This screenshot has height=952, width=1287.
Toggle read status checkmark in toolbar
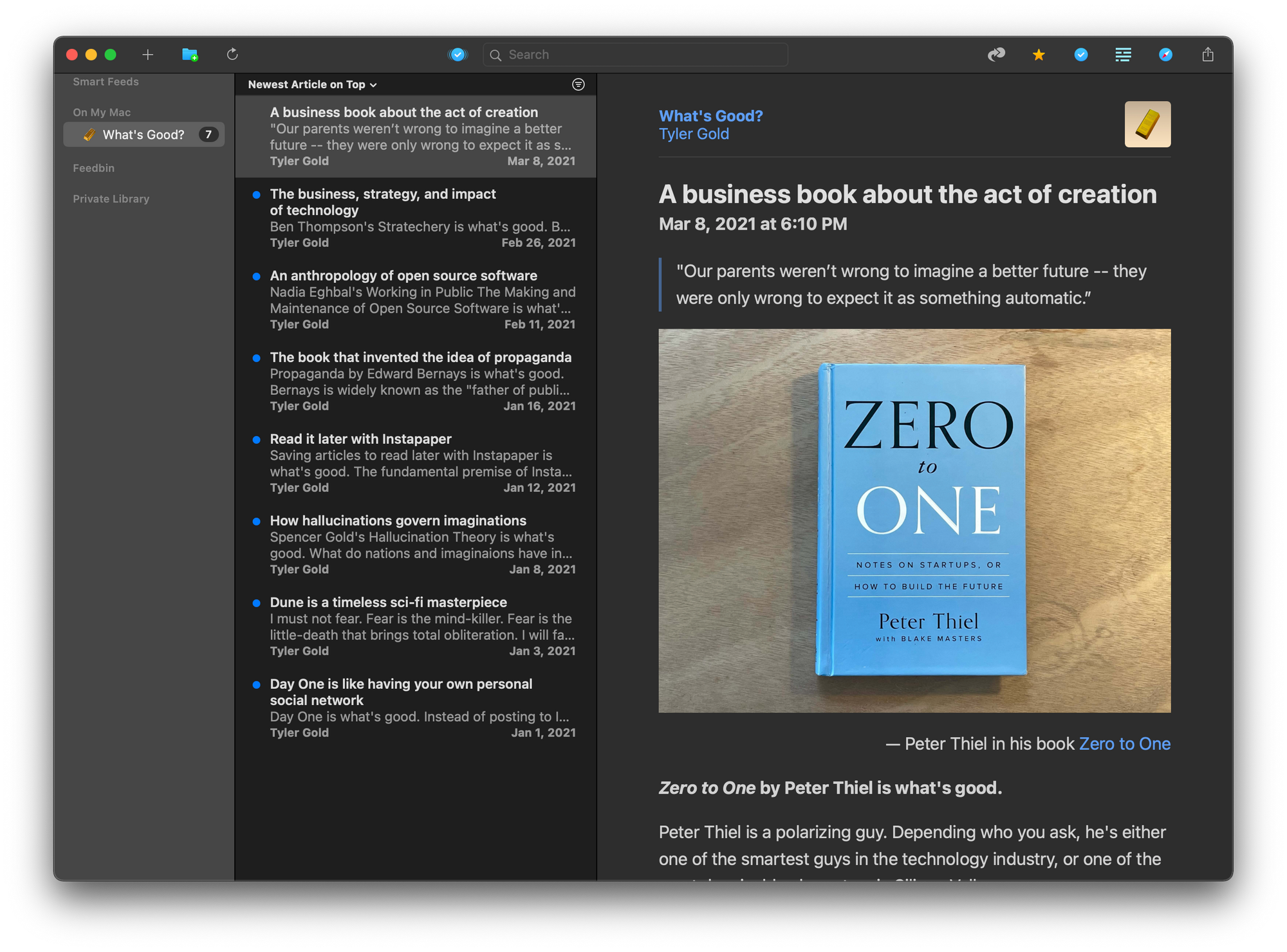click(x=1081, y=55)
